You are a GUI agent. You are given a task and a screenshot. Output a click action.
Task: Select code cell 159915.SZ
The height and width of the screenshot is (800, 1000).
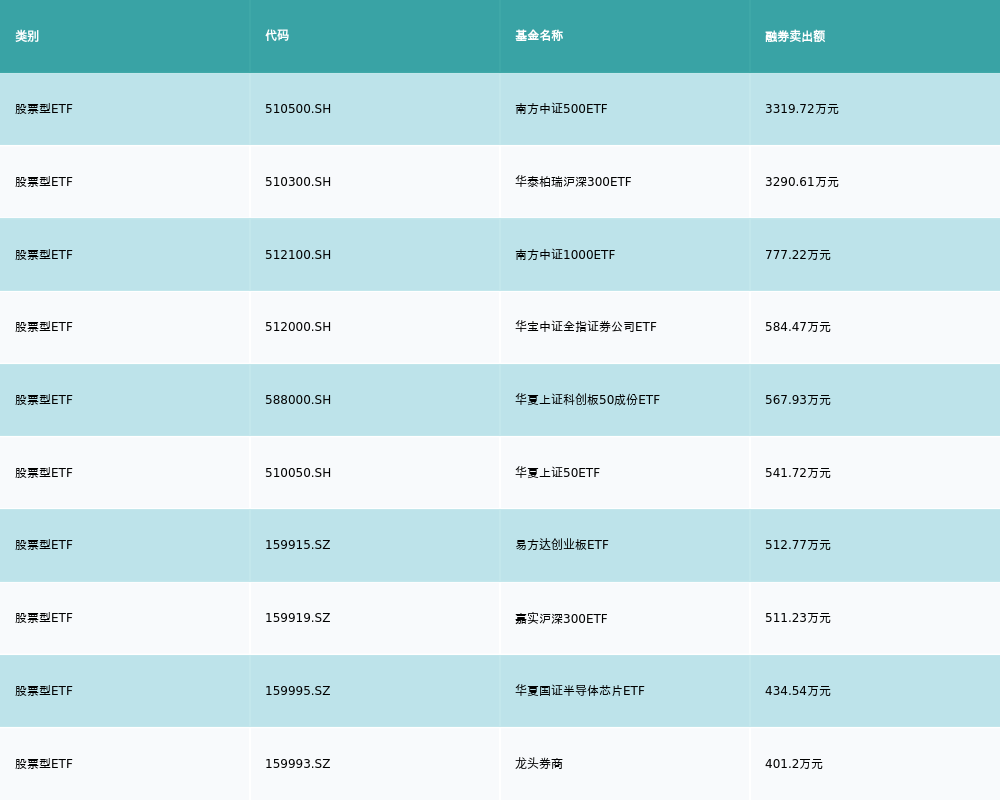click(298, 545)
